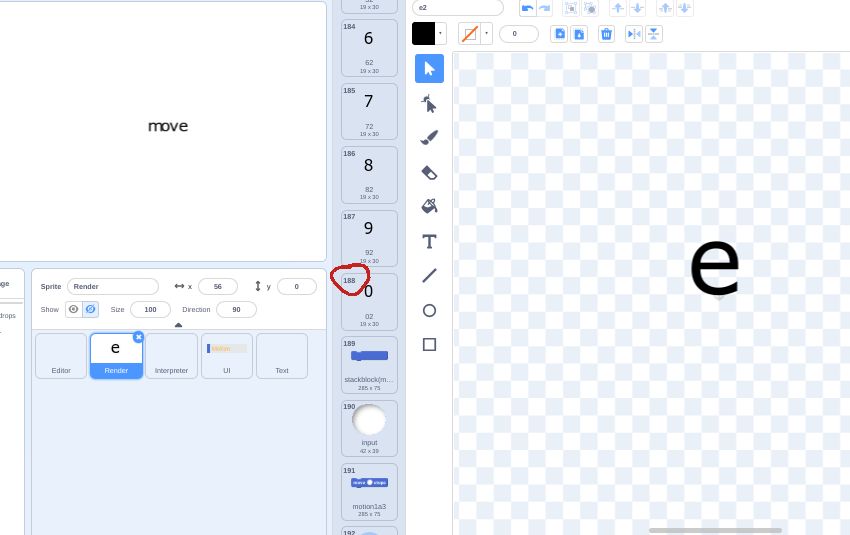Select costume 186 showing 8

point(369,175)
